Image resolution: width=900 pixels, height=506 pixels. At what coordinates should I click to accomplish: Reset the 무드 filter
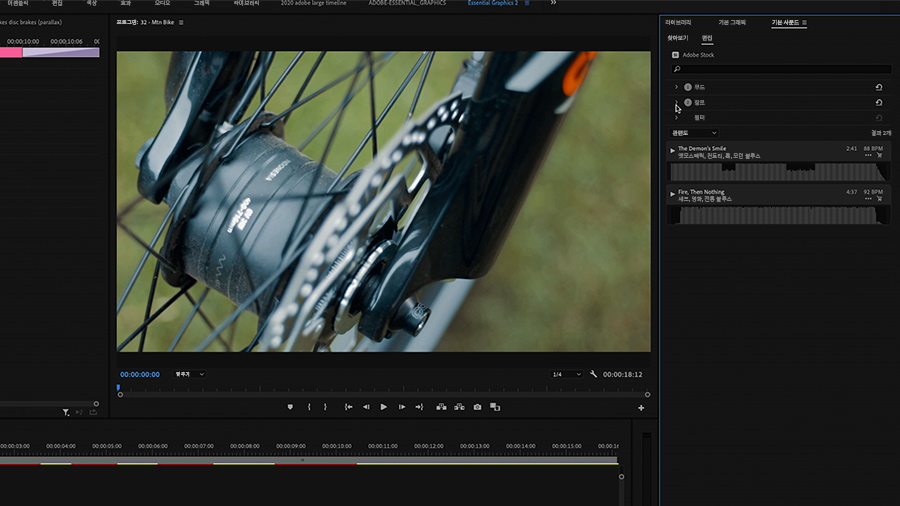click(879, 87)
